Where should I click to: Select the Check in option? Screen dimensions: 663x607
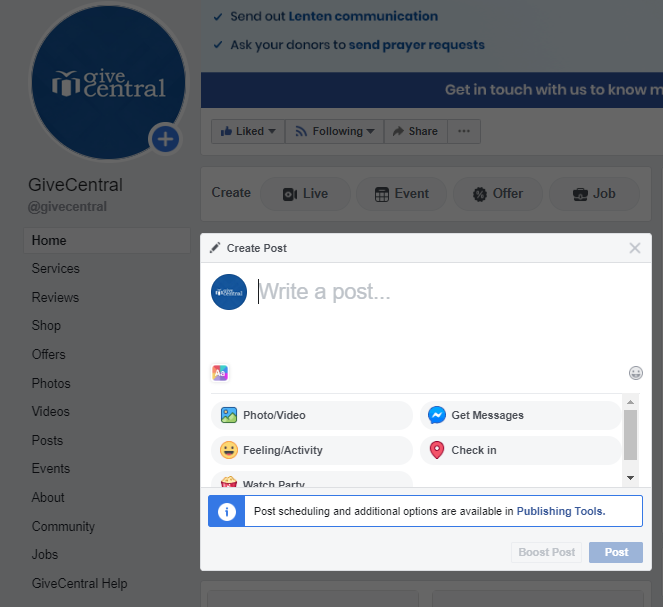521,450
